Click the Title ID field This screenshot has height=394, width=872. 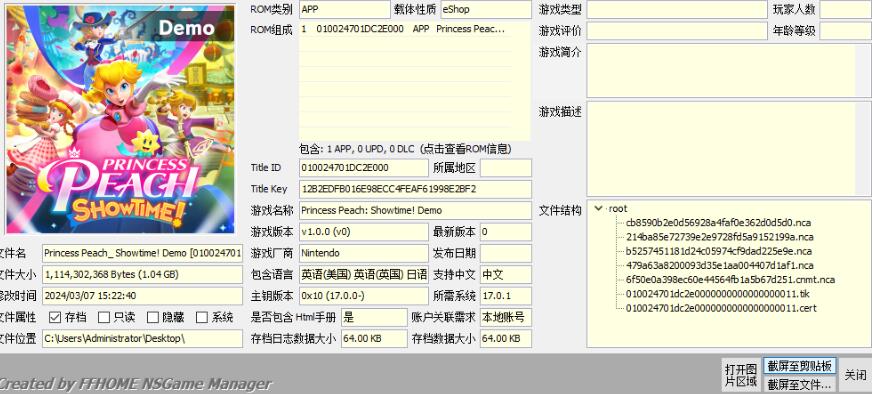tap(364, 168)
